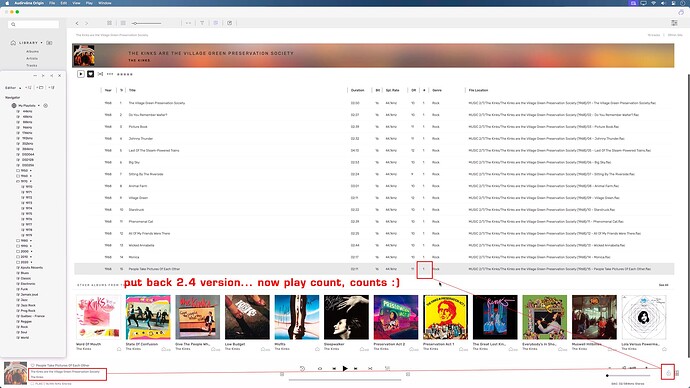Open Tracks in the library sidebar
This screenshot has height=388, width=690.
(32, 65)
